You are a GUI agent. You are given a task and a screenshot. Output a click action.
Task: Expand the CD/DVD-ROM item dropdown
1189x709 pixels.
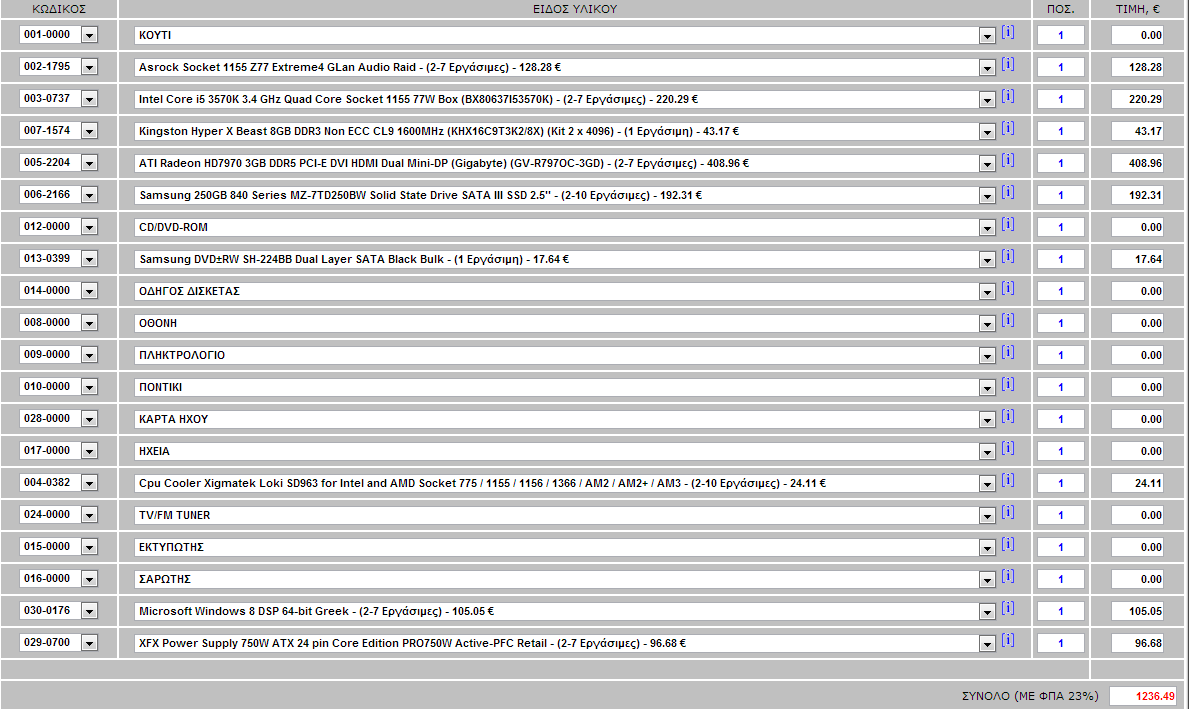click(x=987, y=227)
